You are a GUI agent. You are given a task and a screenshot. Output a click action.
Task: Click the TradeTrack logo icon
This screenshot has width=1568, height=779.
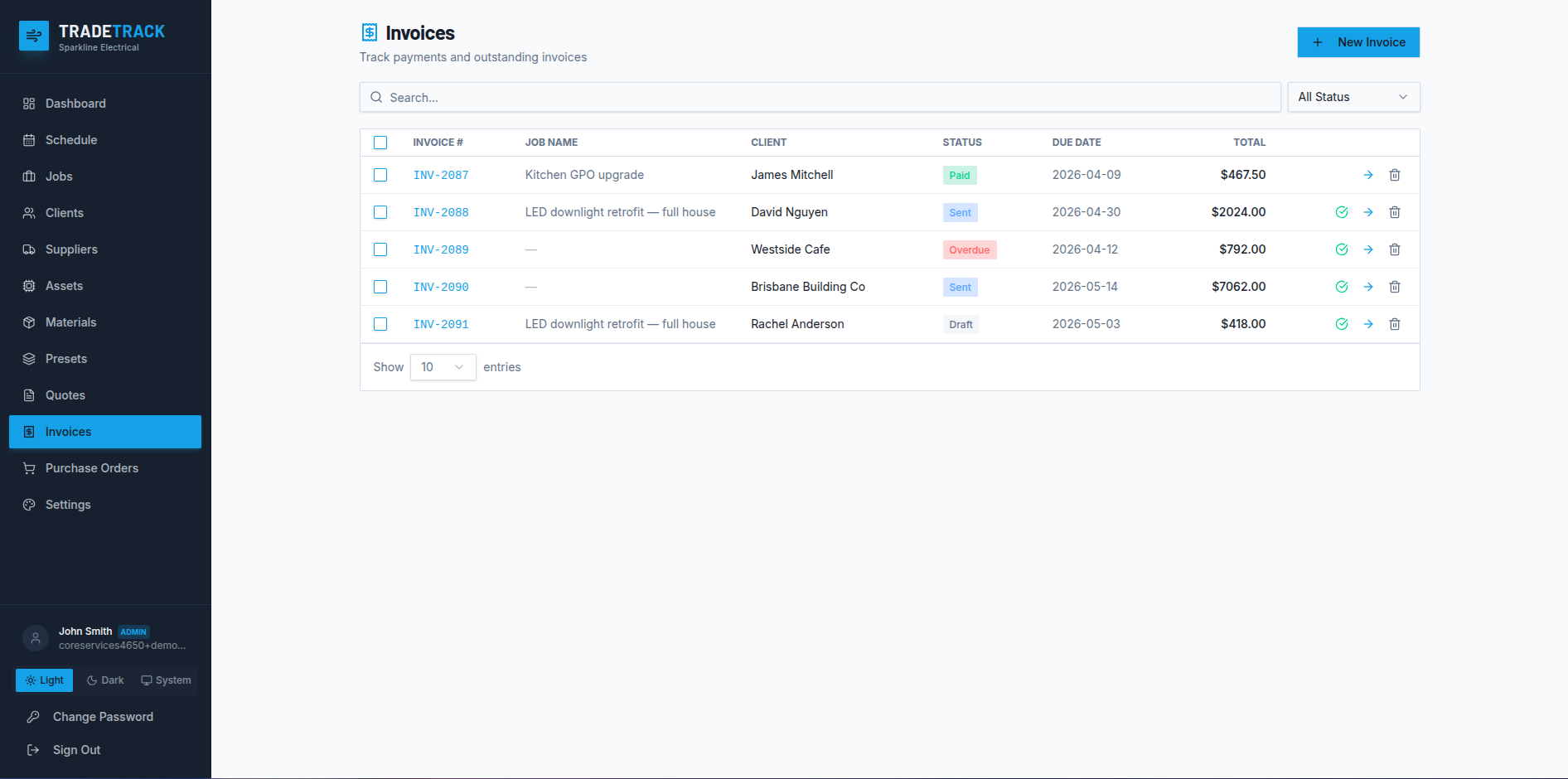(34, 36)
